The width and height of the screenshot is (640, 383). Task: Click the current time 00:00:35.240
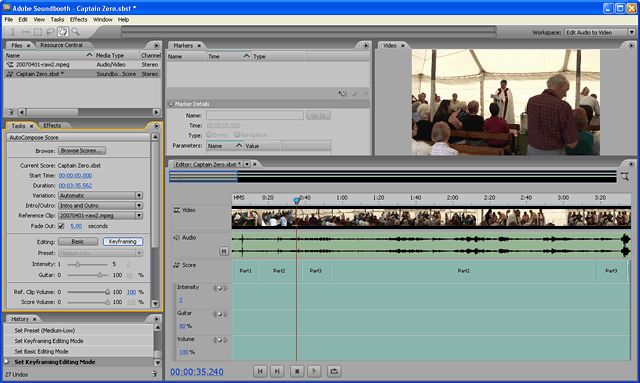197,372
